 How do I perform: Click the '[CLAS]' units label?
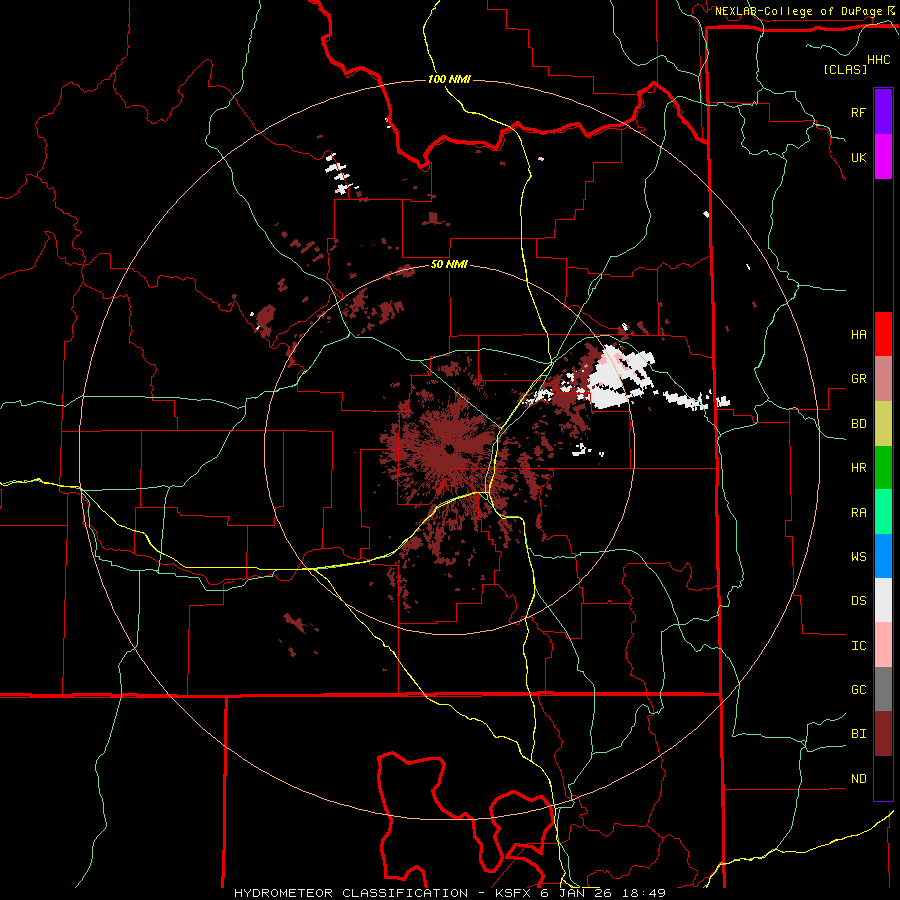point(845,69)
